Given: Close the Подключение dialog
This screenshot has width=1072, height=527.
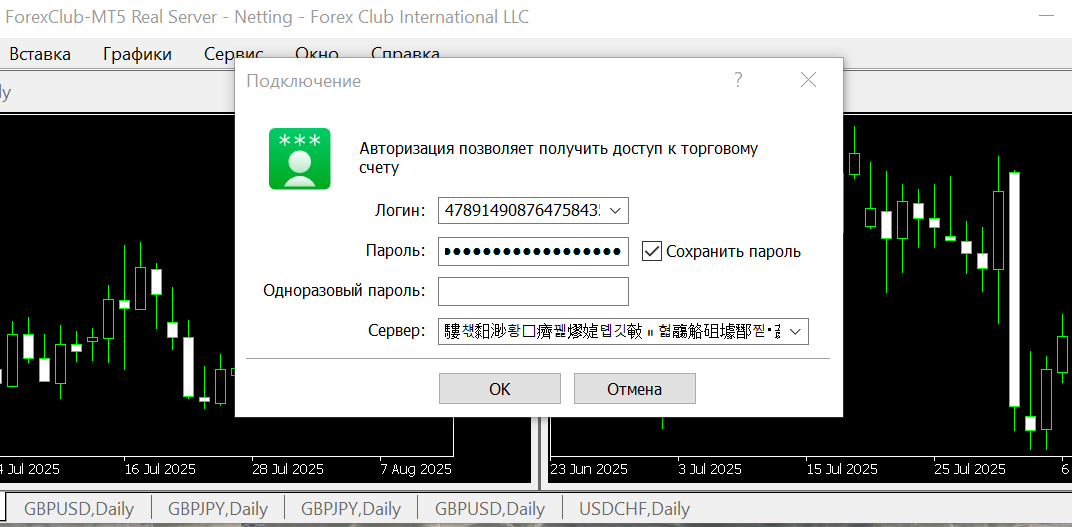Looking at the screenshot, I should pyautogui.click(x=808, y=80).
